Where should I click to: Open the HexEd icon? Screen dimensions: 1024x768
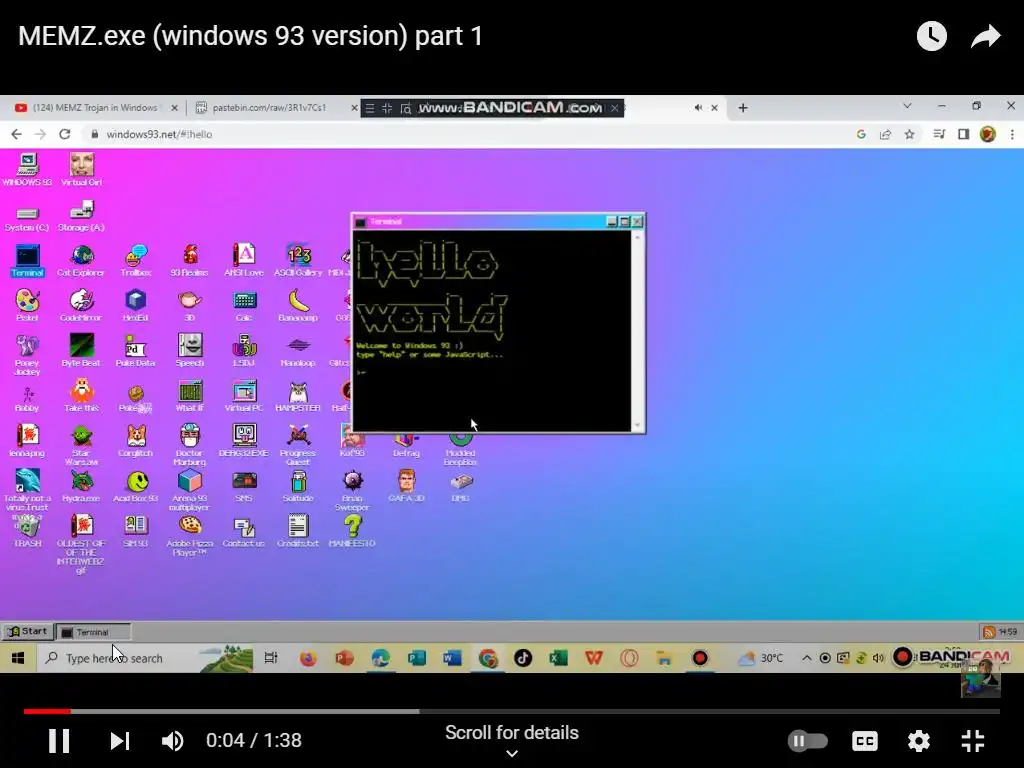tap(136, 305)
